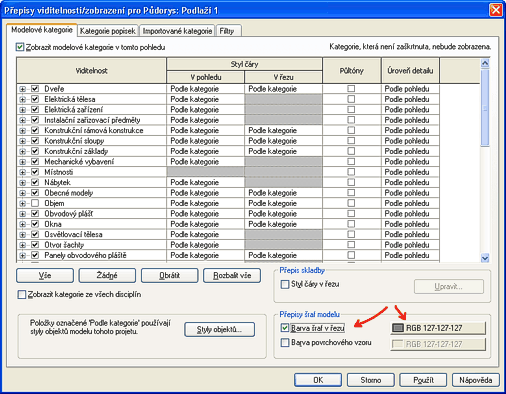Expand Konstrukční základy category

coord(22,151)
